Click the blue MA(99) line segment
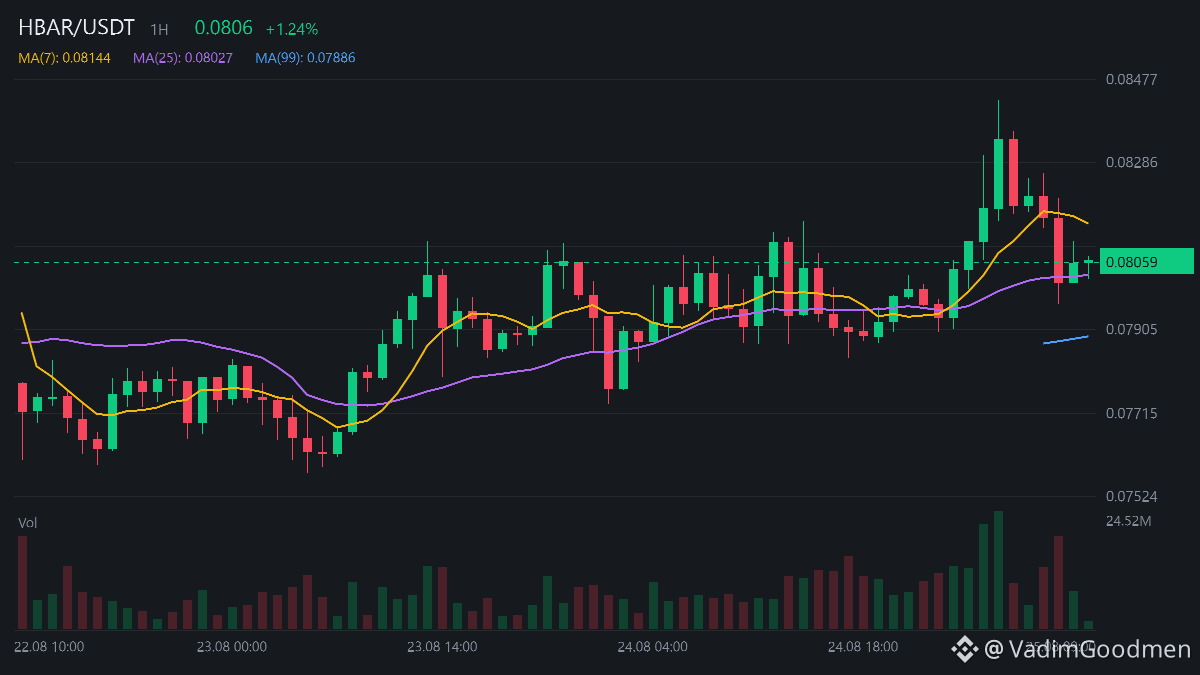The width and height of the screenshot is (1200, 675). 1065,340
